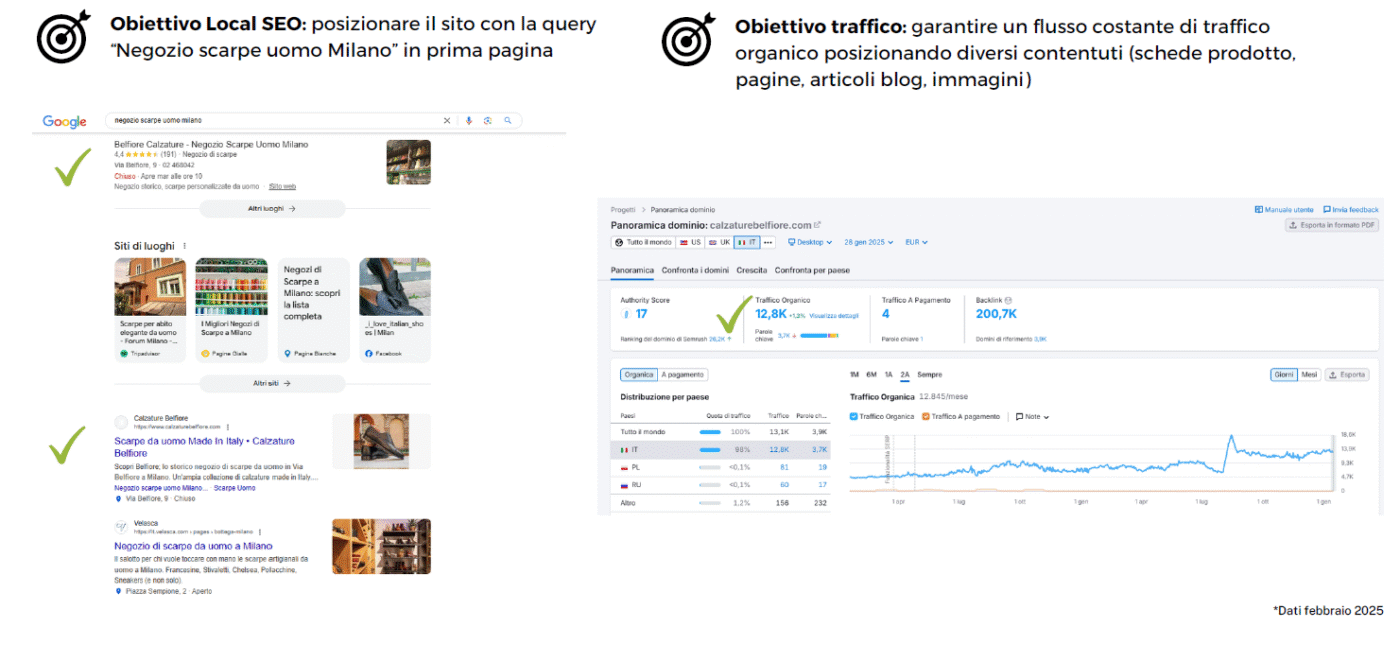Open 'Belfiore Calzature - Negozio Scarpe Uomo Milano' listing

pyautogui.click(x=211, y=144)
